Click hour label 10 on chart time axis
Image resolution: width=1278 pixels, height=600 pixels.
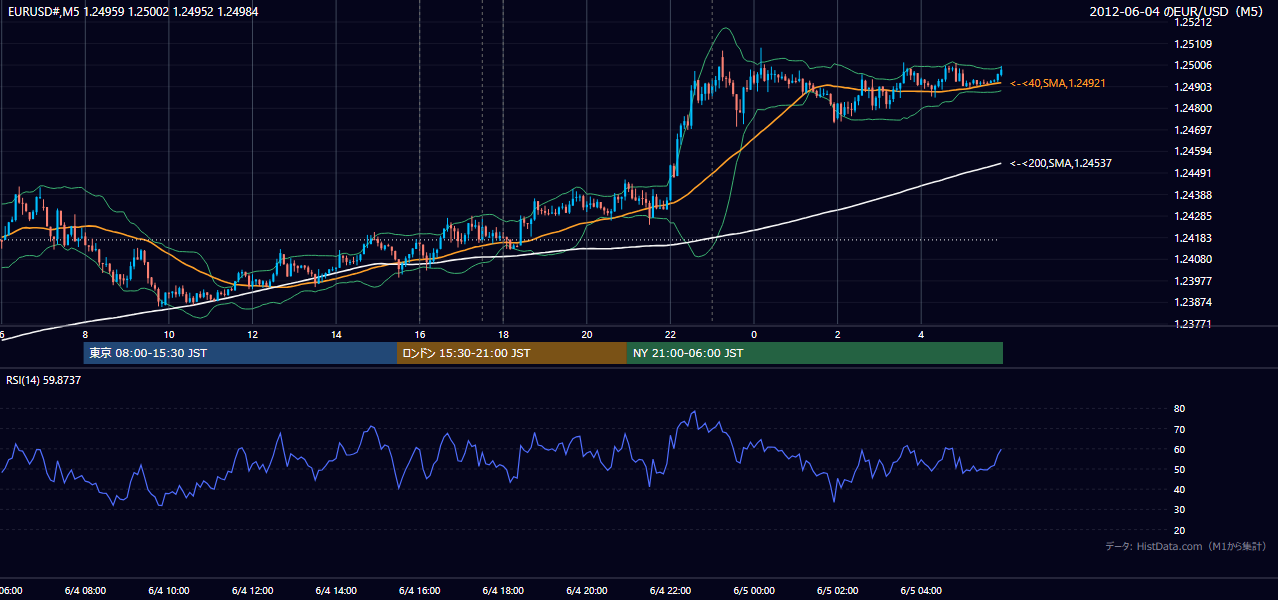click(x=169, y=335)
